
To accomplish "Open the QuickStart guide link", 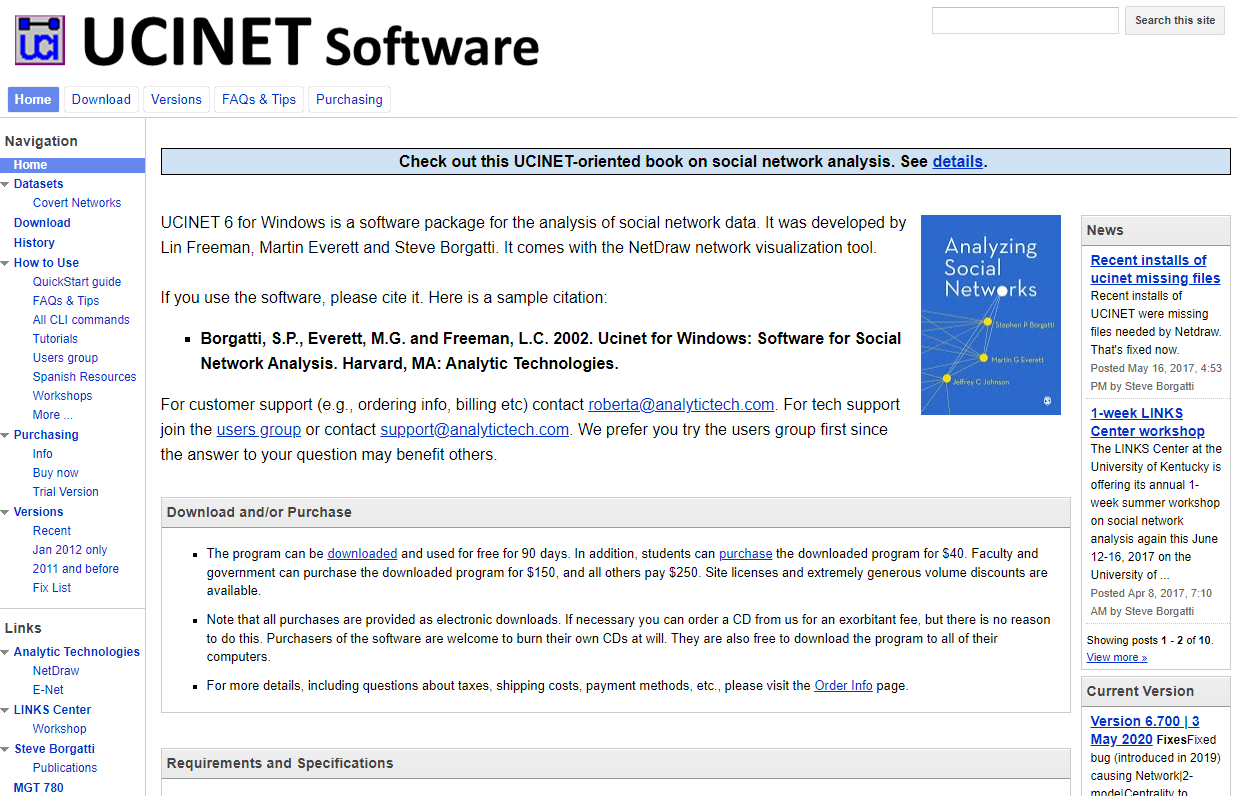I will (x=77, y=282).
